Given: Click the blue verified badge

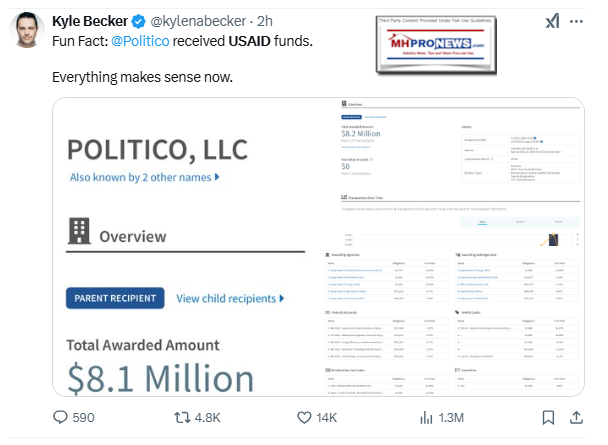Looking at the screenshot, I should tap(137, 21).
